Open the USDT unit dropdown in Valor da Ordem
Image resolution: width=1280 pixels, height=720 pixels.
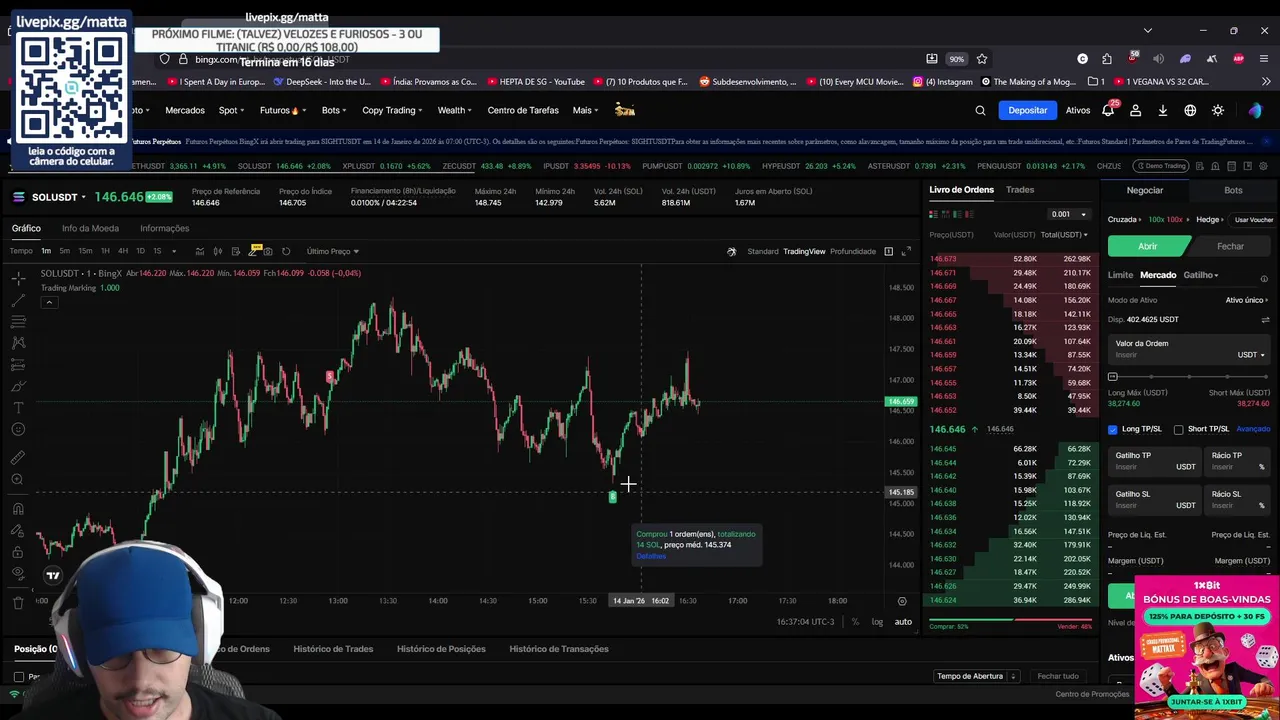point(1251,355)
